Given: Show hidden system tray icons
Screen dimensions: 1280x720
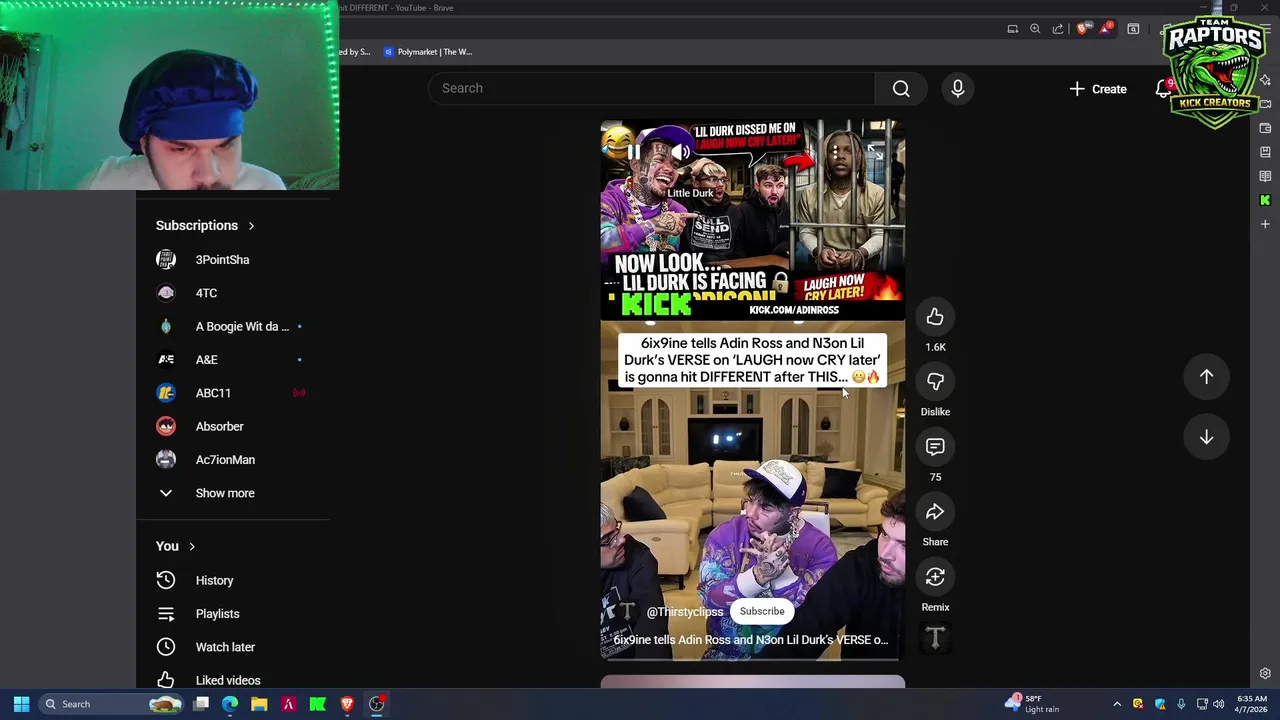Looking at the screenshot, I should pyautogui.click(x=1117, y=704).
